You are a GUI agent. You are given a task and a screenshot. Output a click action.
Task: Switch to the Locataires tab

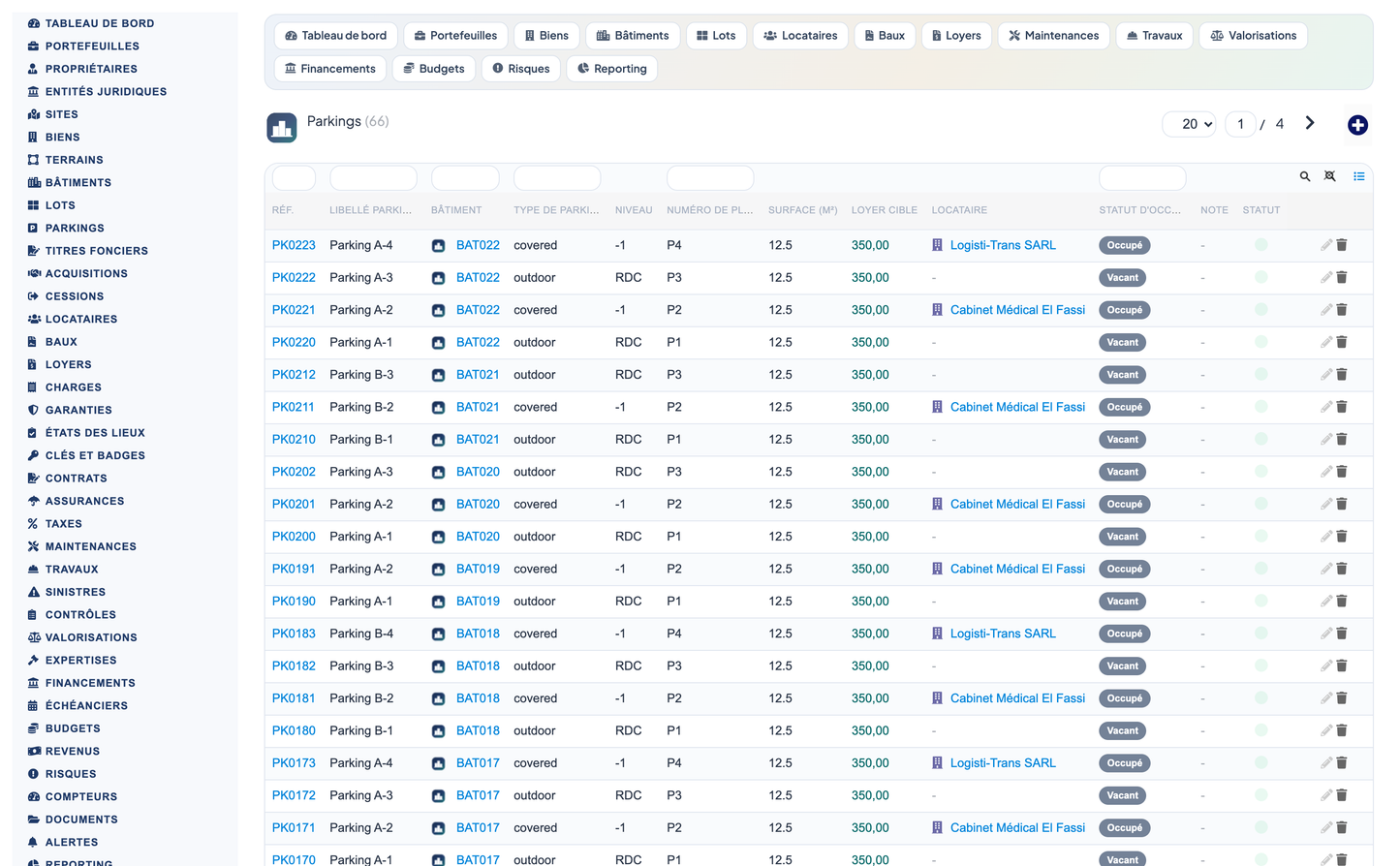point(800,36)
